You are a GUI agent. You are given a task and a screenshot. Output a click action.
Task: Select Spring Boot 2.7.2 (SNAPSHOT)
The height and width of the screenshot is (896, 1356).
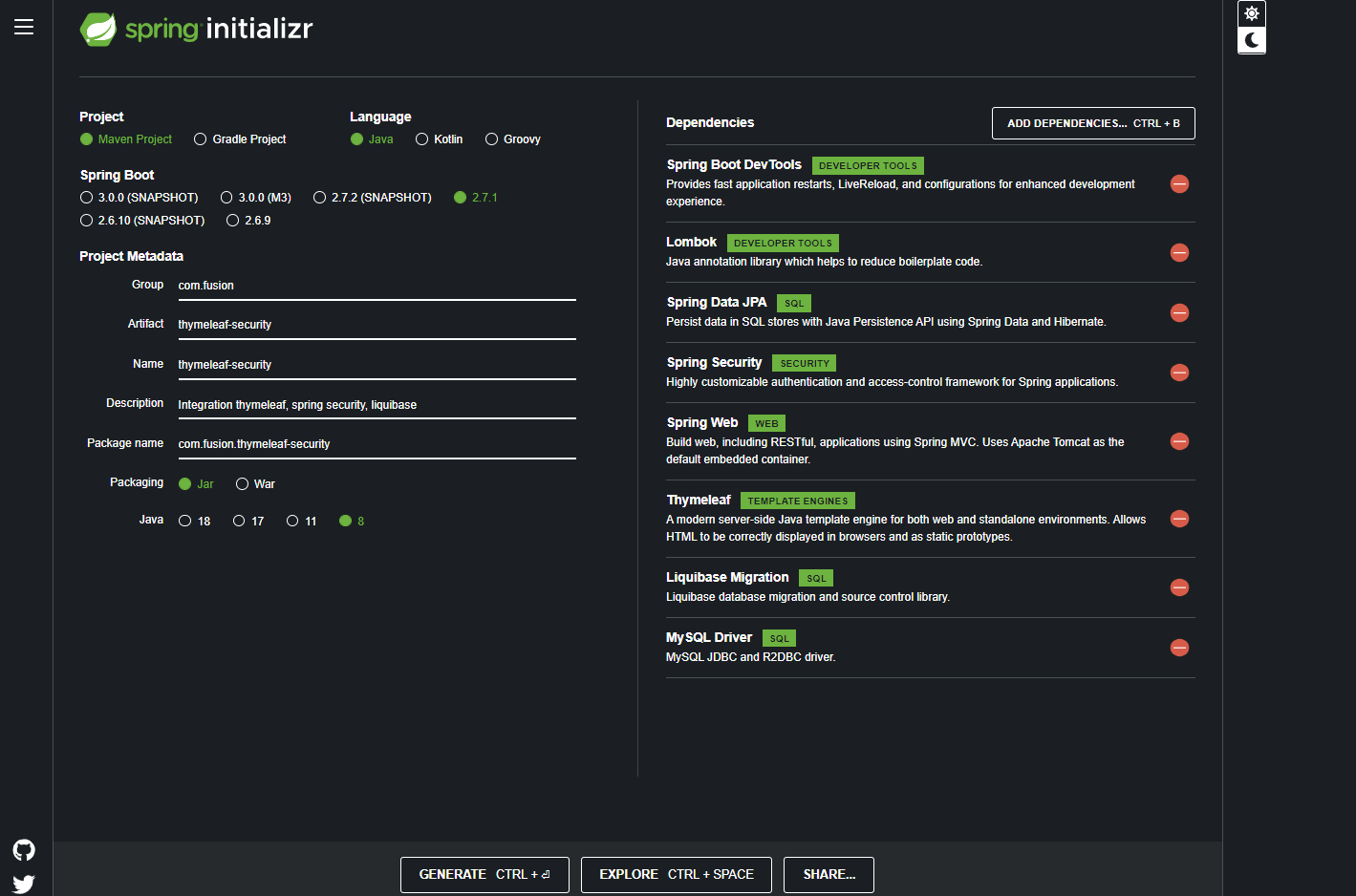click(373, 198)
